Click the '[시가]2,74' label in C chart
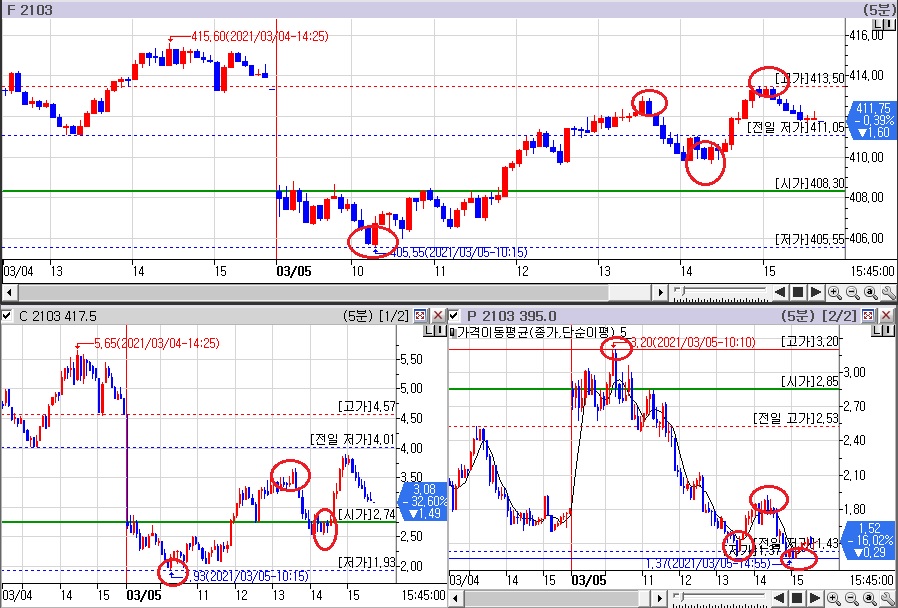Screen dimensions: 898x608 (x=367, y=514)
